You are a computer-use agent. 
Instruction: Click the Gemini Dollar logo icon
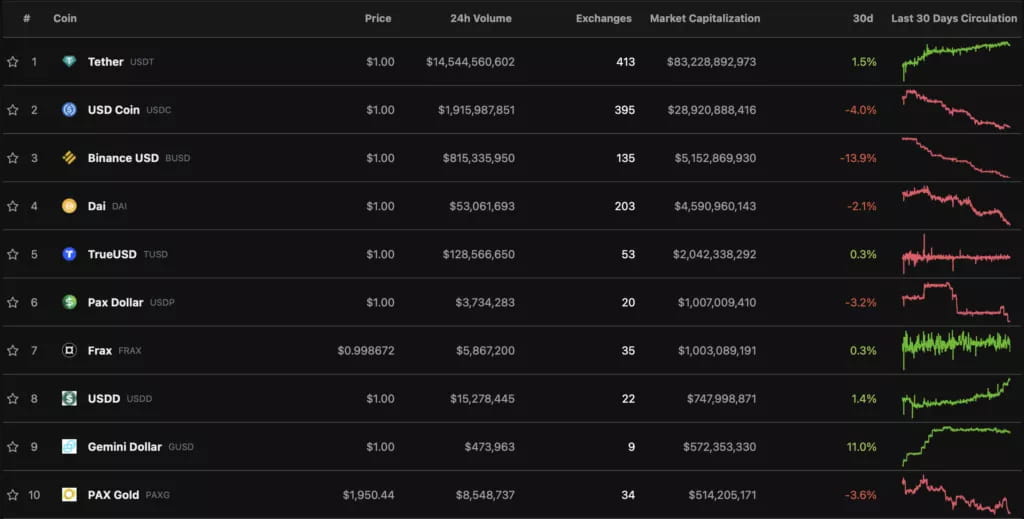69,446
